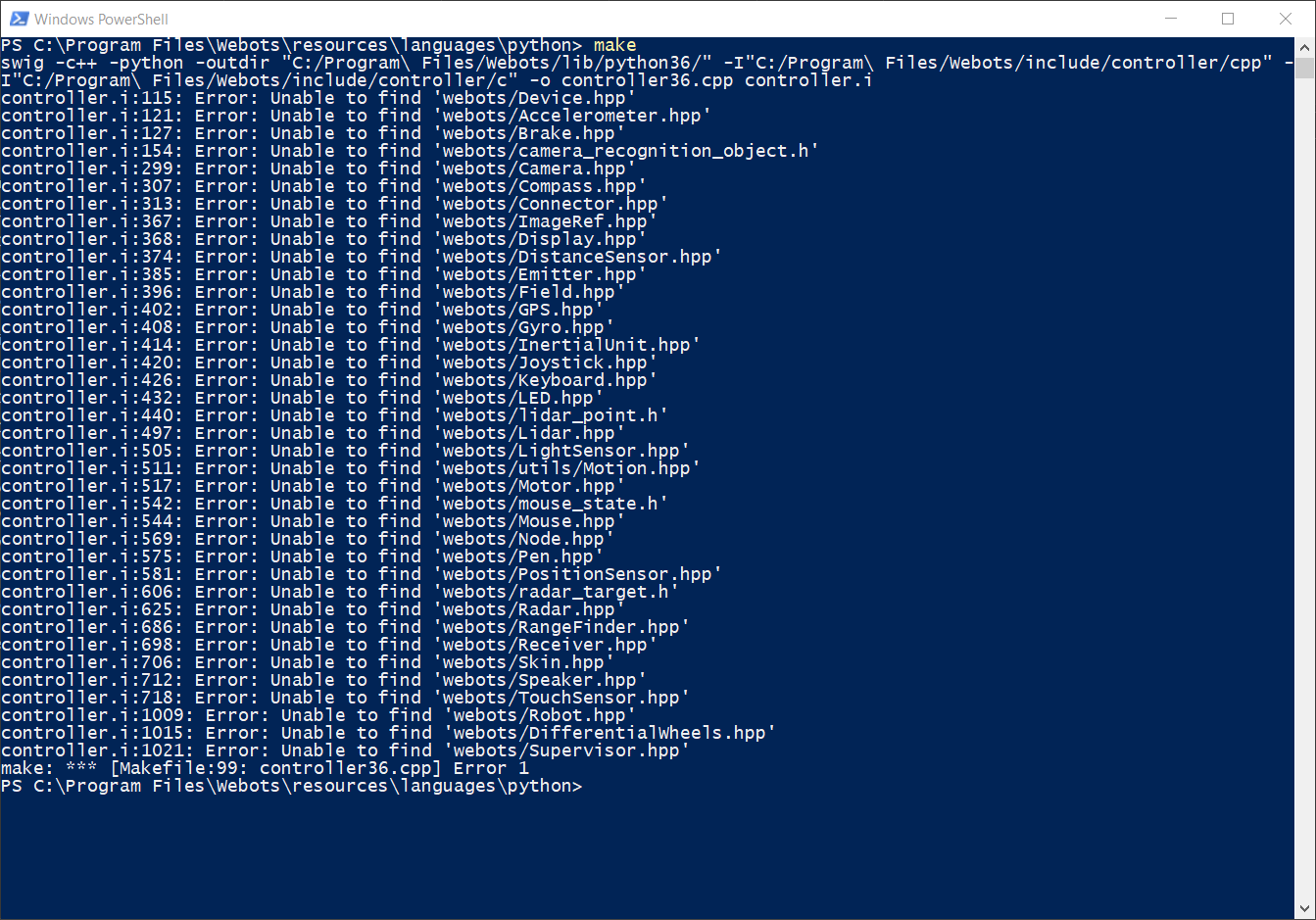Click the scrollbar up arrow

(x=1305, y=46)
